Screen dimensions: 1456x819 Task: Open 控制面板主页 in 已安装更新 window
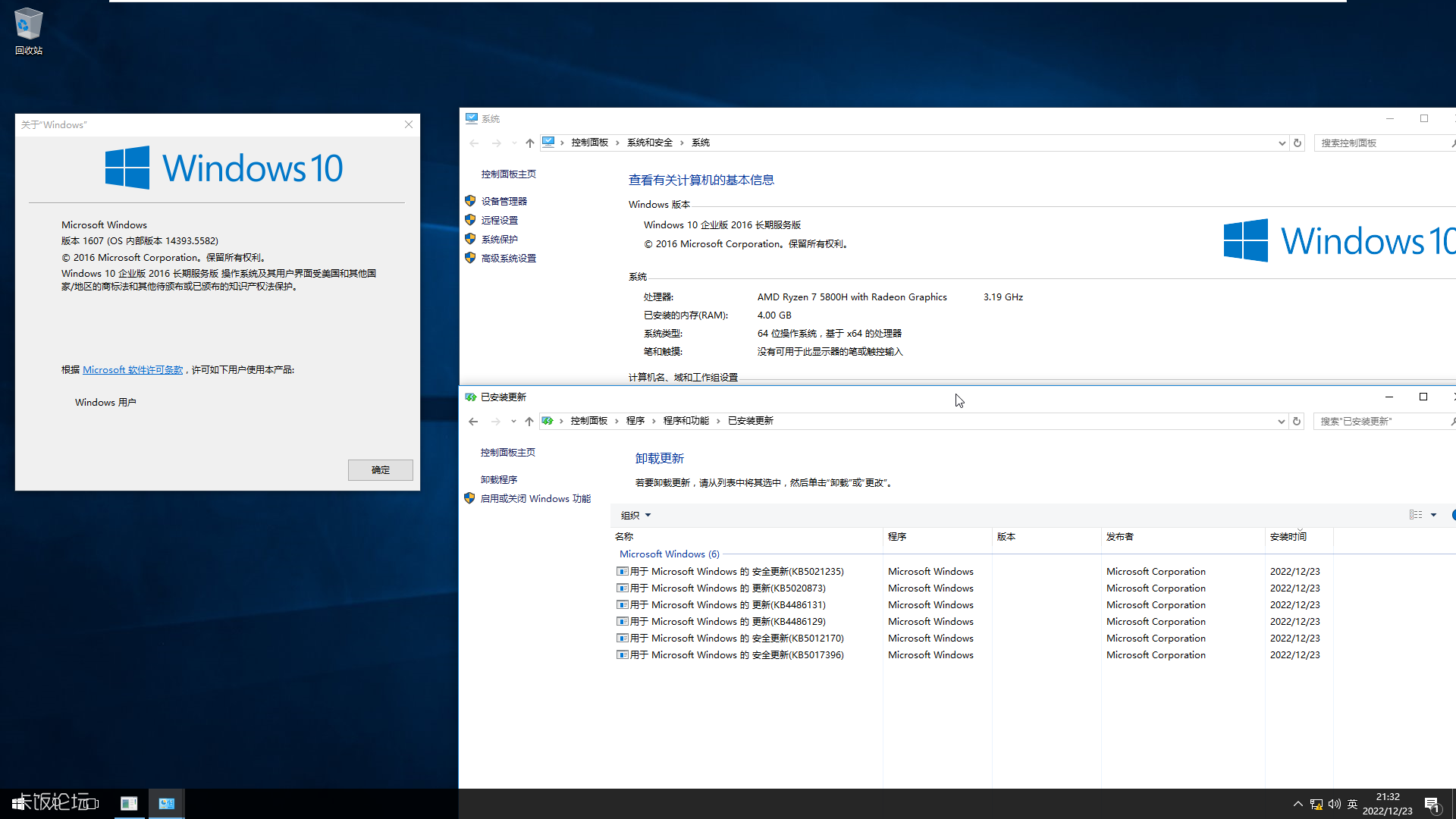(x=507, y=453)
